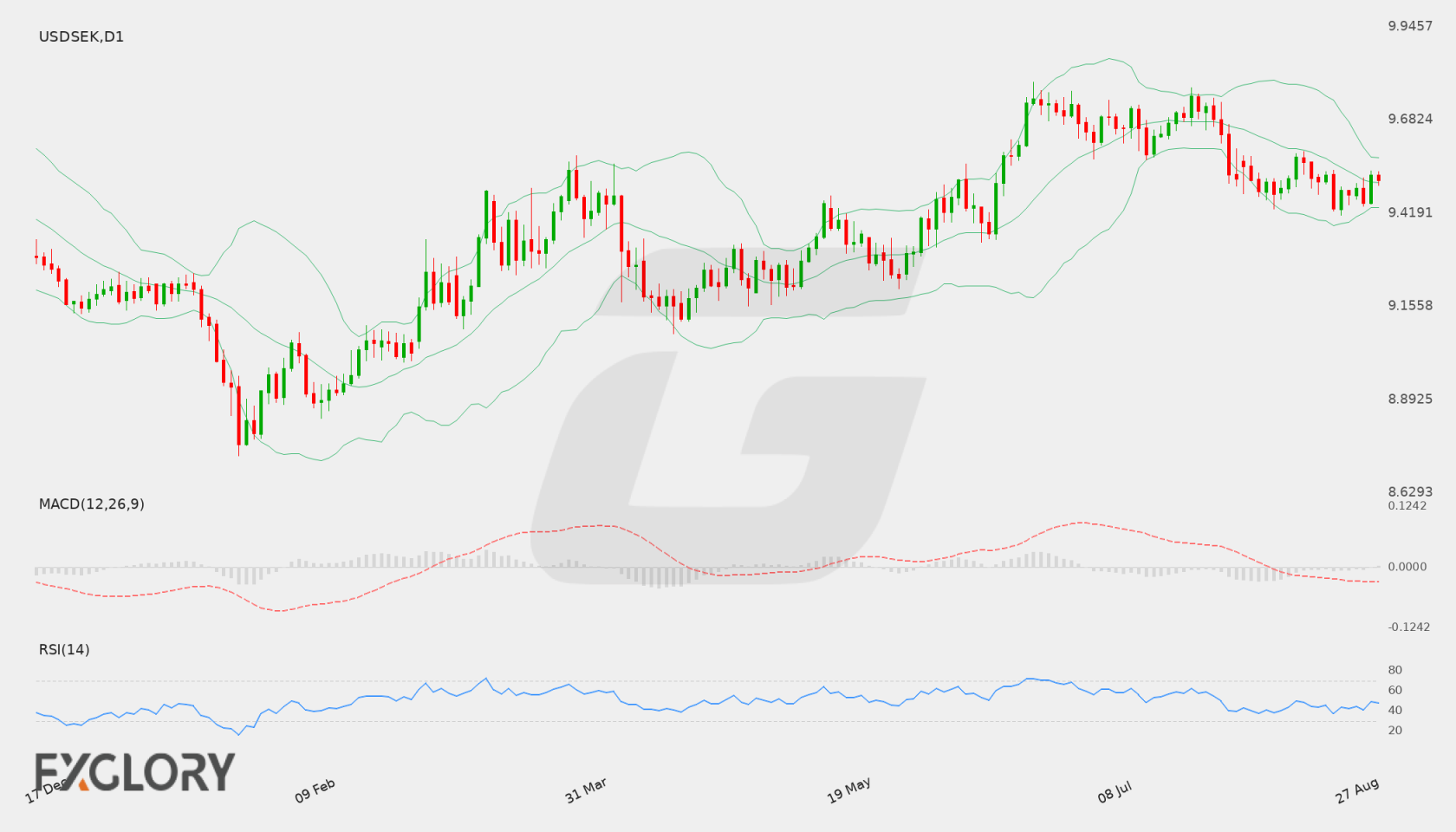The image size is (1456, 832).
Task: Click the 9.4191 price level label
Action: [x=1410, y=212]
